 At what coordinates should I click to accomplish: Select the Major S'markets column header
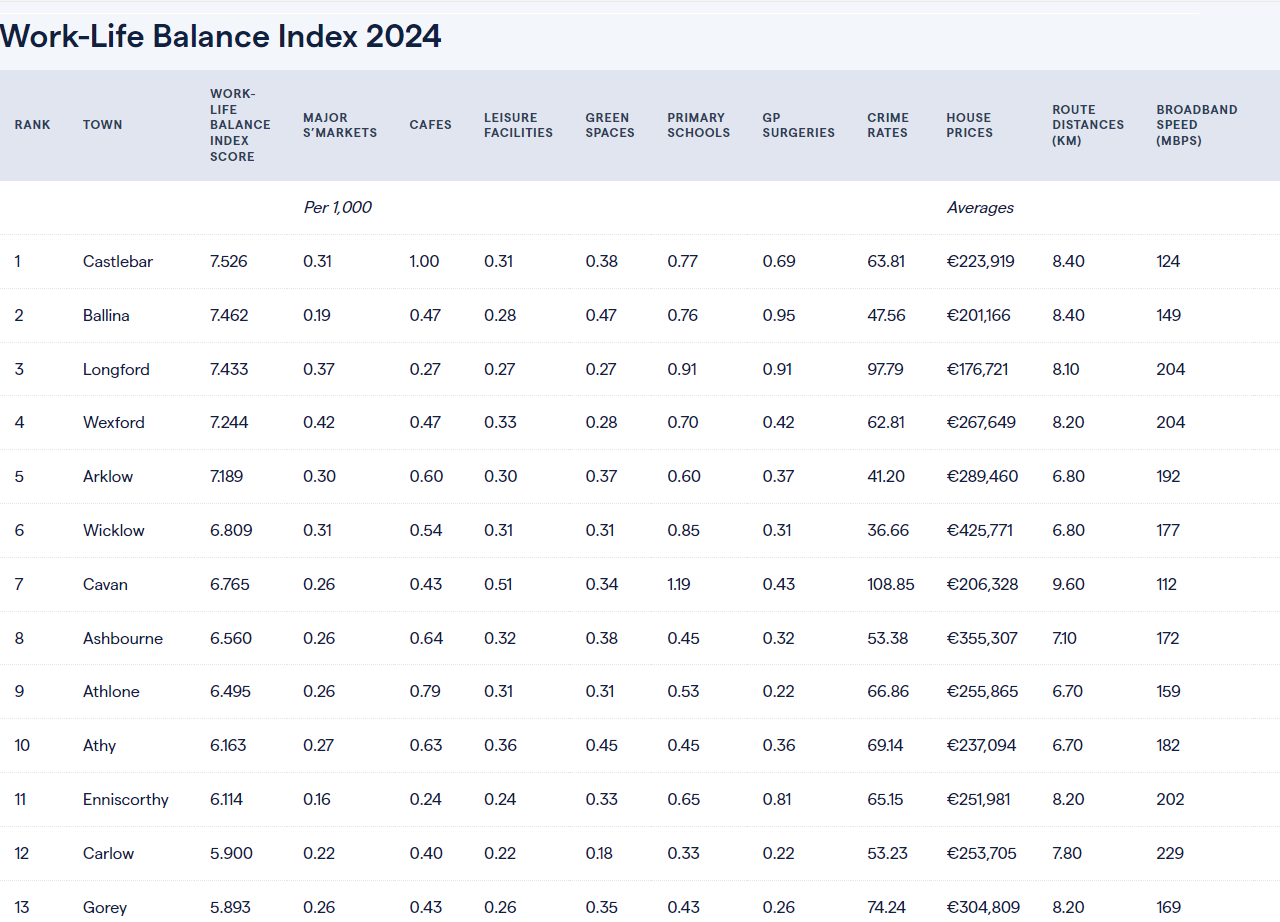click(340, 125)
